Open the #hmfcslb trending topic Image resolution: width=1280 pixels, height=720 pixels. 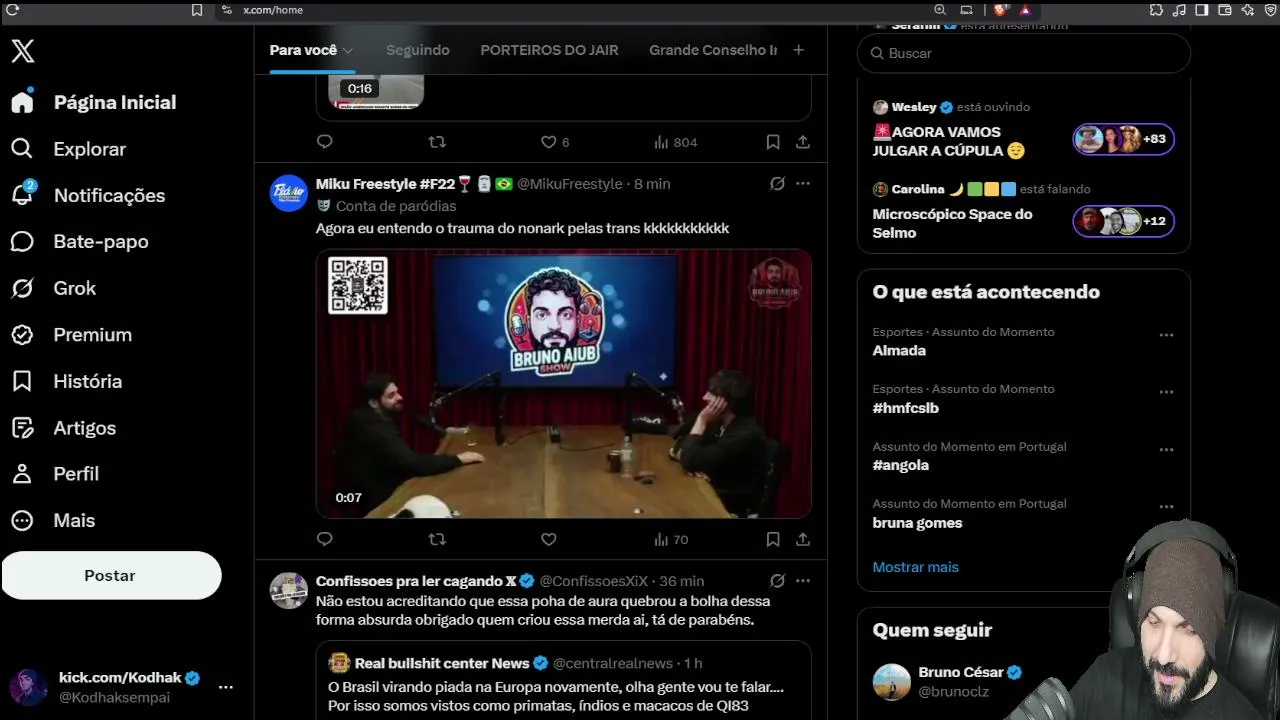click(905, 408)
